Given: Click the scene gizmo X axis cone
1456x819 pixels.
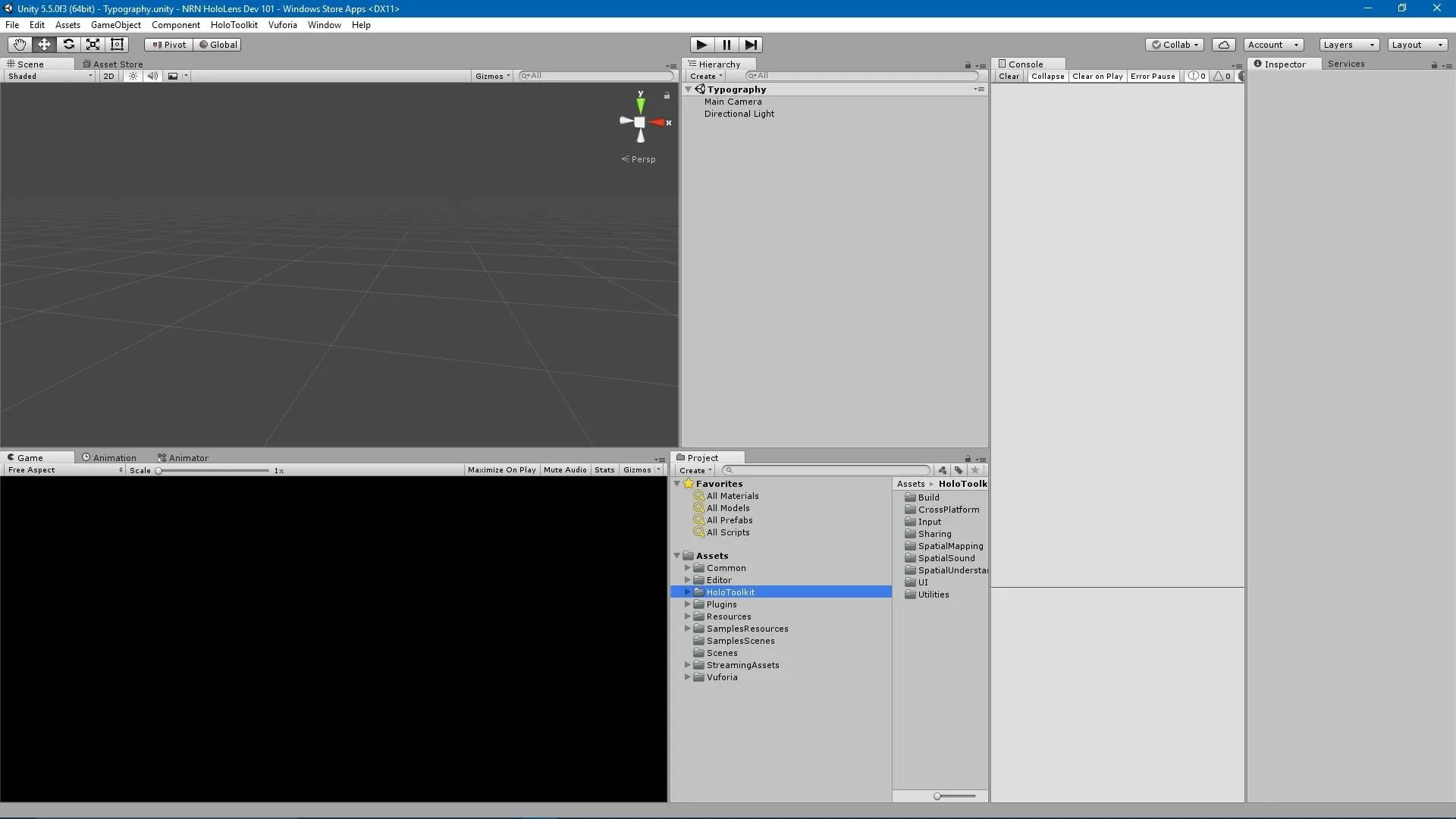Looking at the screenshot, I should 658,122.
